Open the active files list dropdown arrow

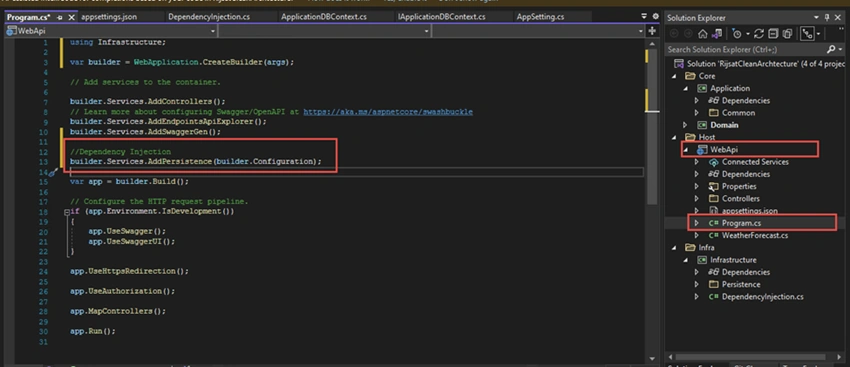pyautogui.click(x=644, y=17)
